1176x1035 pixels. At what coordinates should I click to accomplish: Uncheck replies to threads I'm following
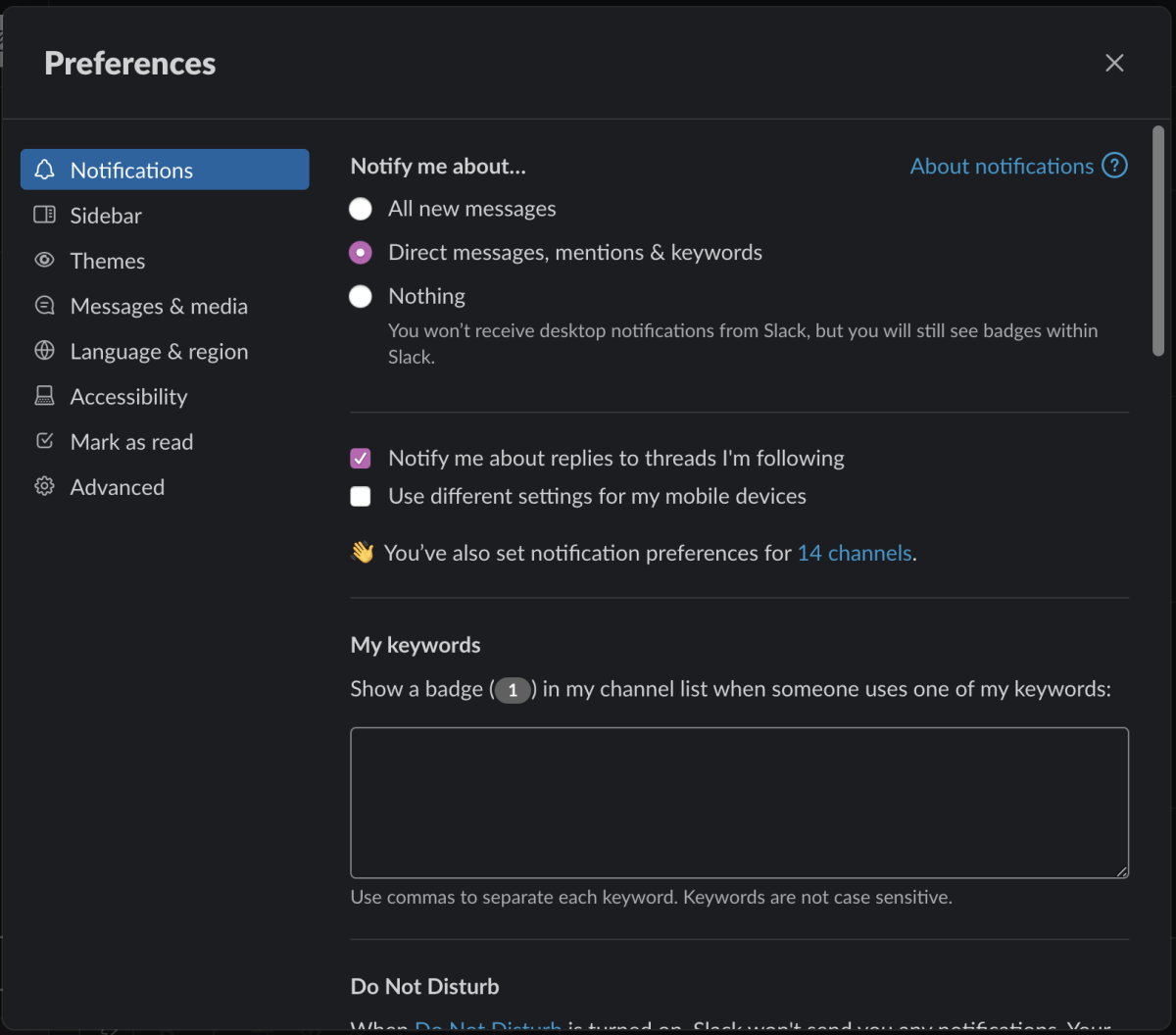click(361, 458)
